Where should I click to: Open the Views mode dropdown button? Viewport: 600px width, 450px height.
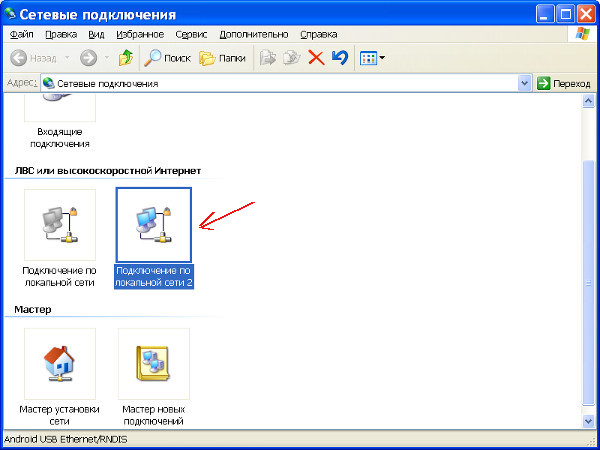tap(372, 58)
